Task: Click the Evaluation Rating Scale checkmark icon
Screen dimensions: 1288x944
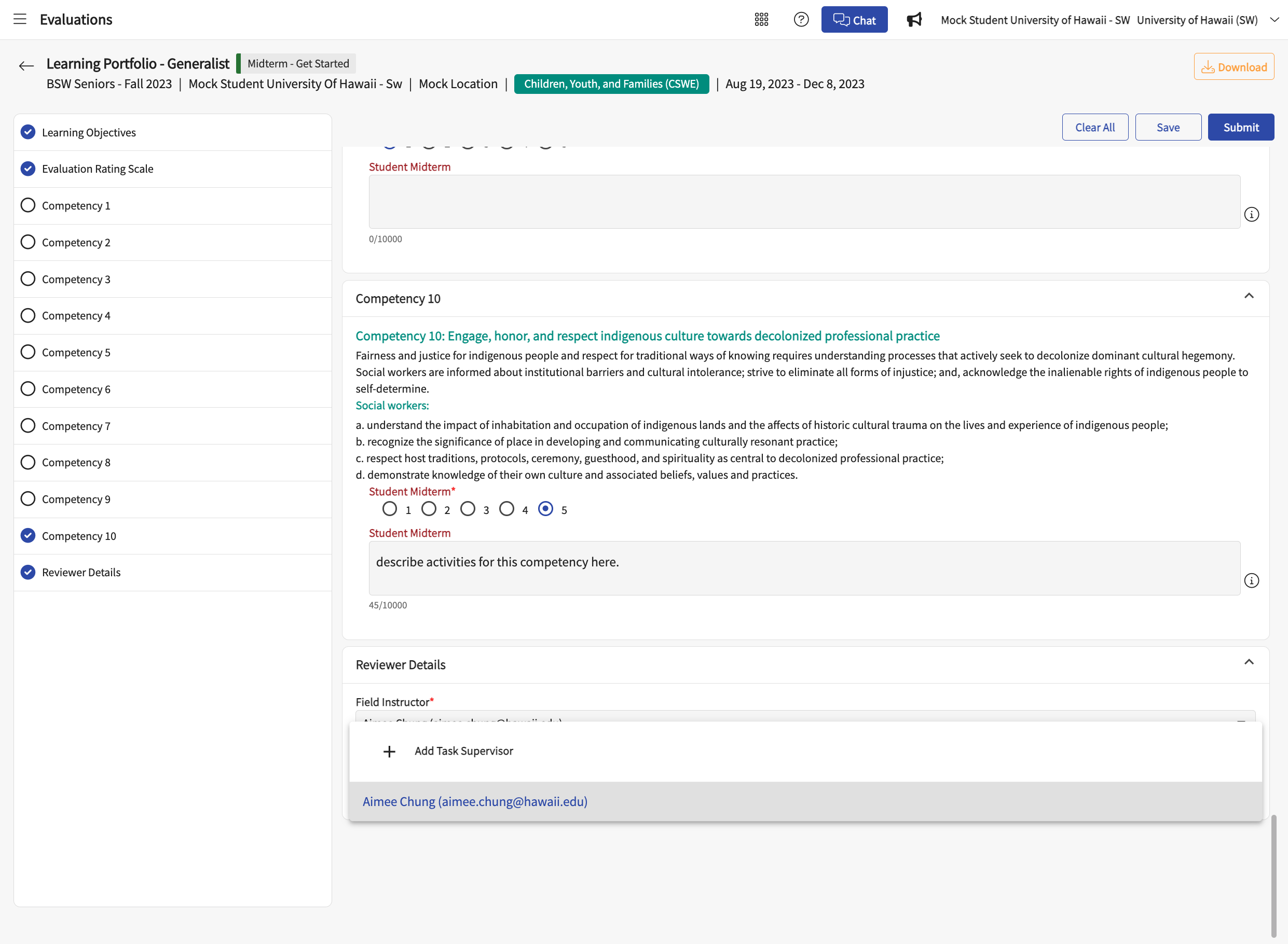Action: tap(28, 169)
